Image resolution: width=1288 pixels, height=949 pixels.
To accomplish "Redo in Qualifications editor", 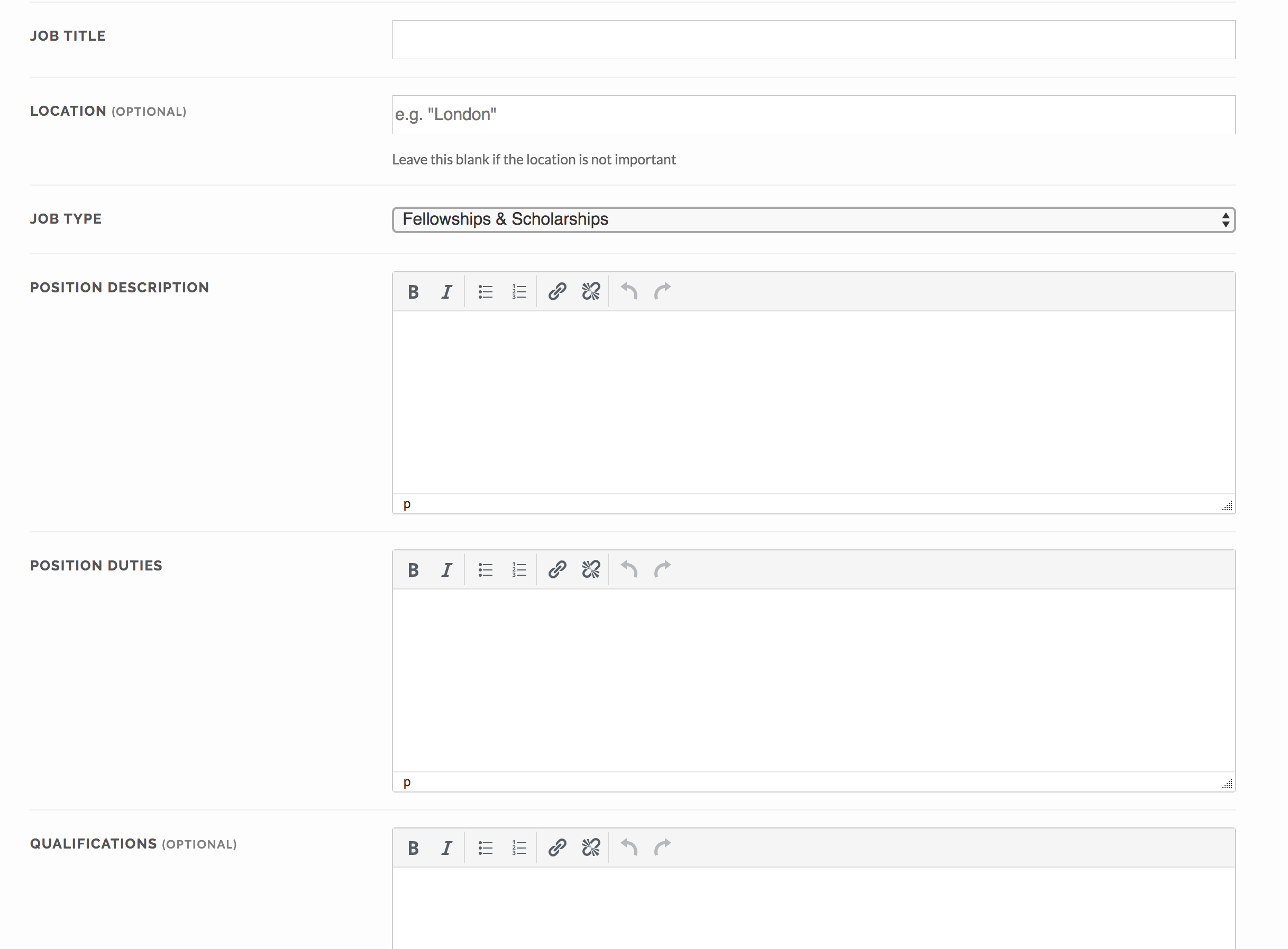I will (x=663, y=848).
